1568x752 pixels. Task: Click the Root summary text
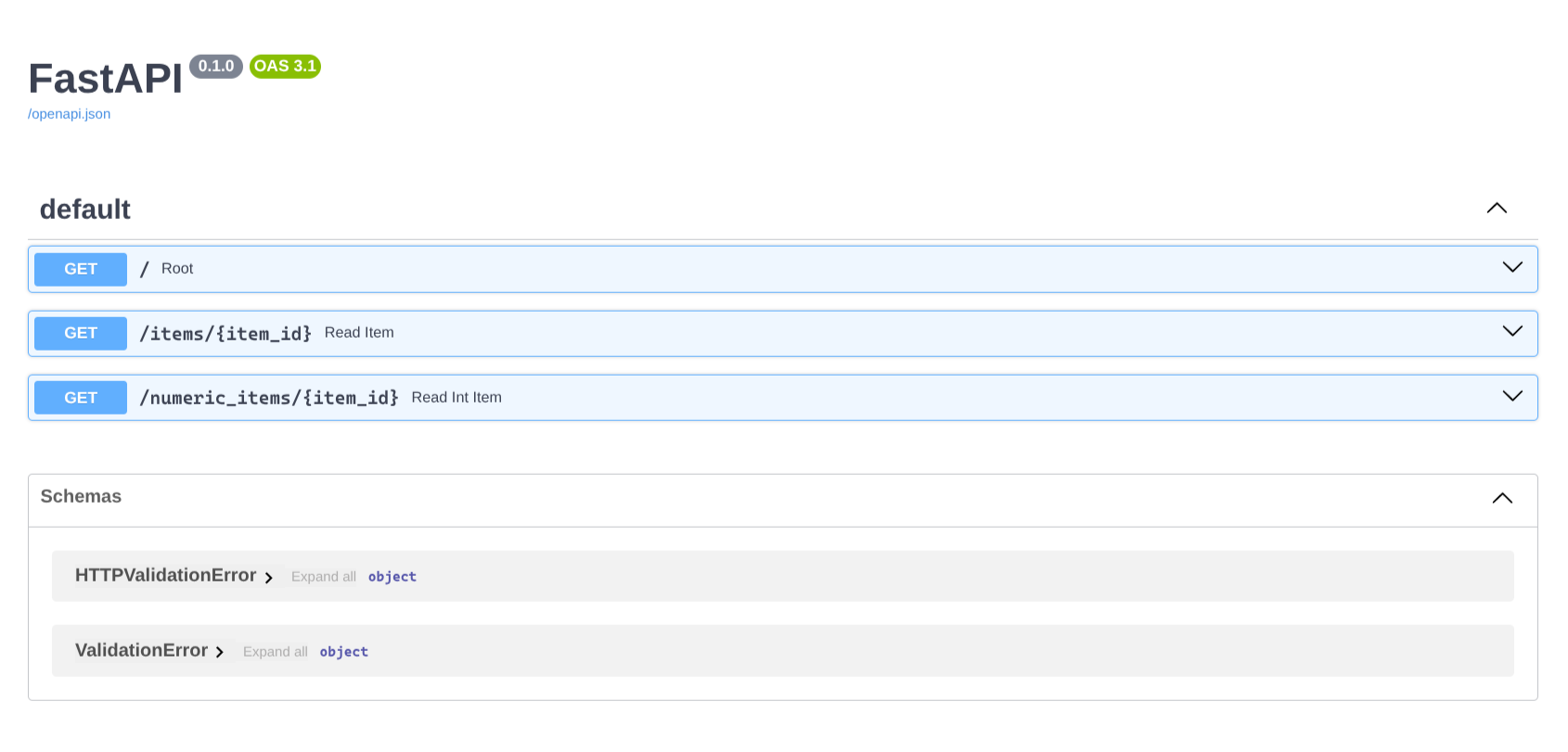point(177,268)
